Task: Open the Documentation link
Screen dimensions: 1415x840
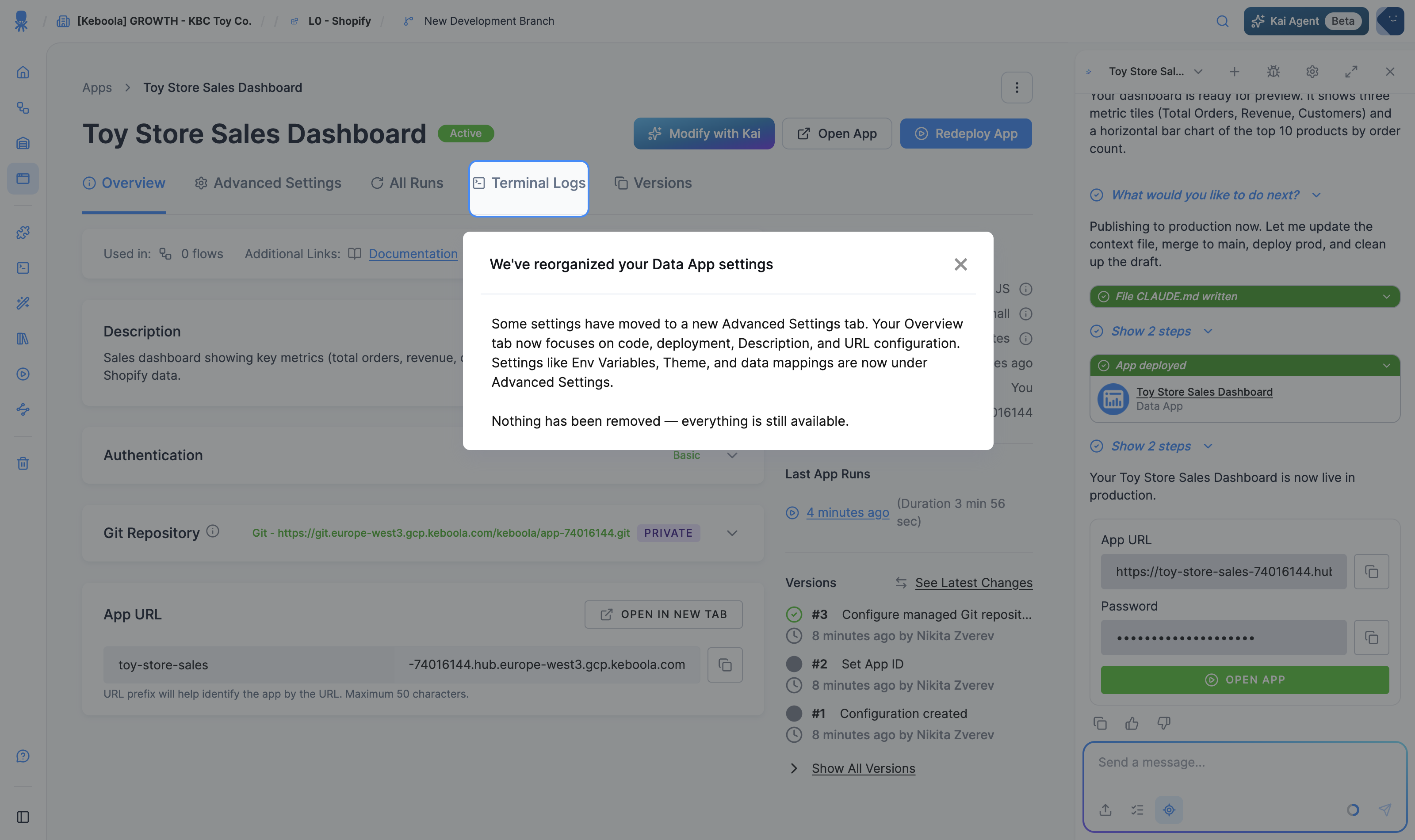Action: (413, 254)
